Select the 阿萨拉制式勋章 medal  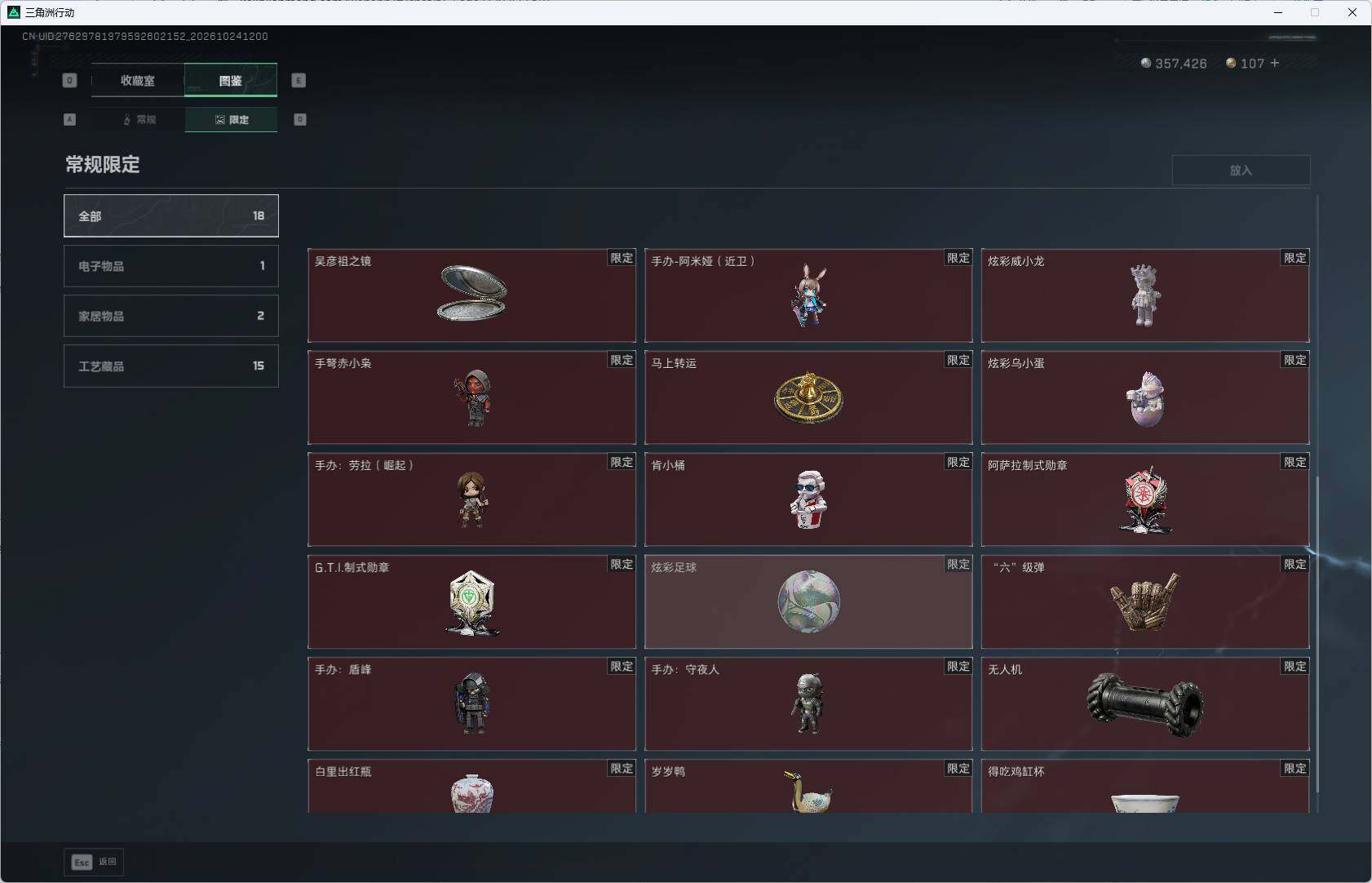(x=1145, y=499)
